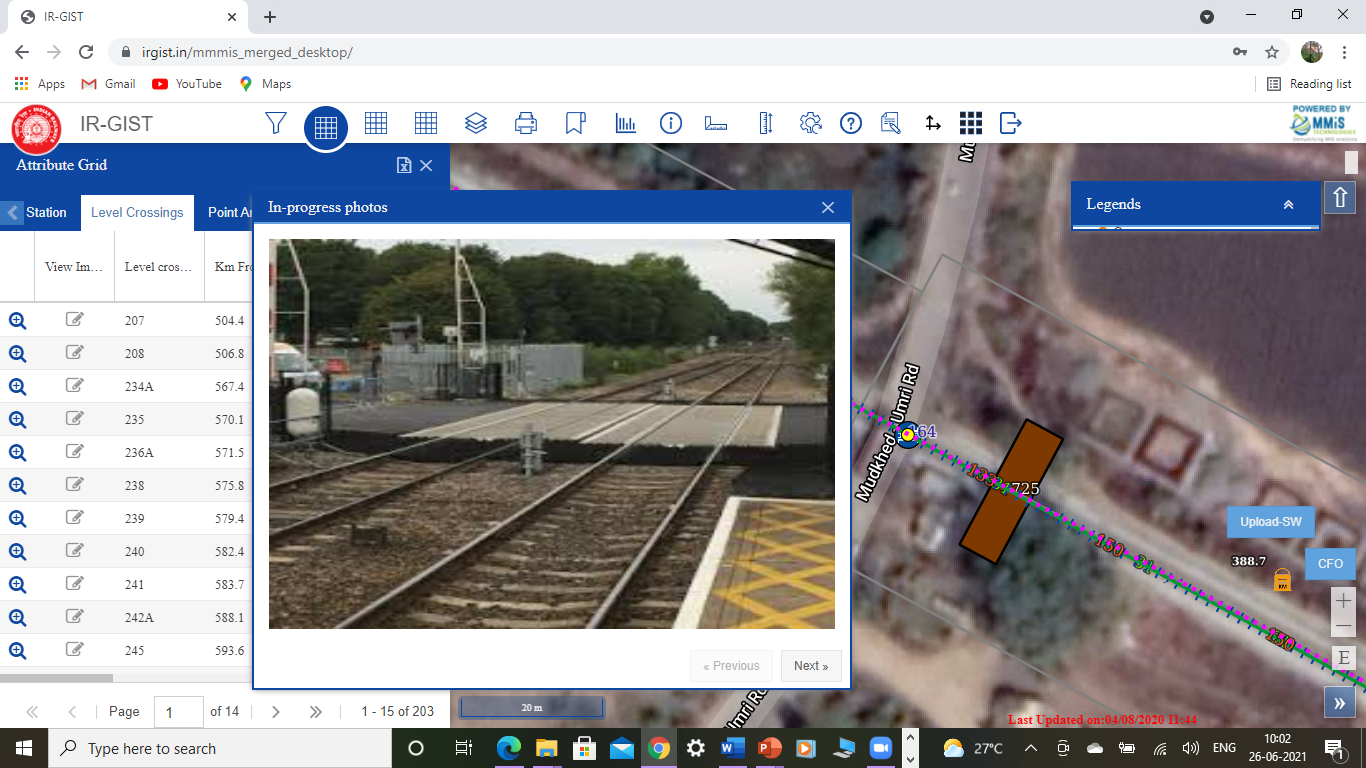Go to next page with the pagination arrow
This screenshot has width=1366, height=768.
pos(275,711)
